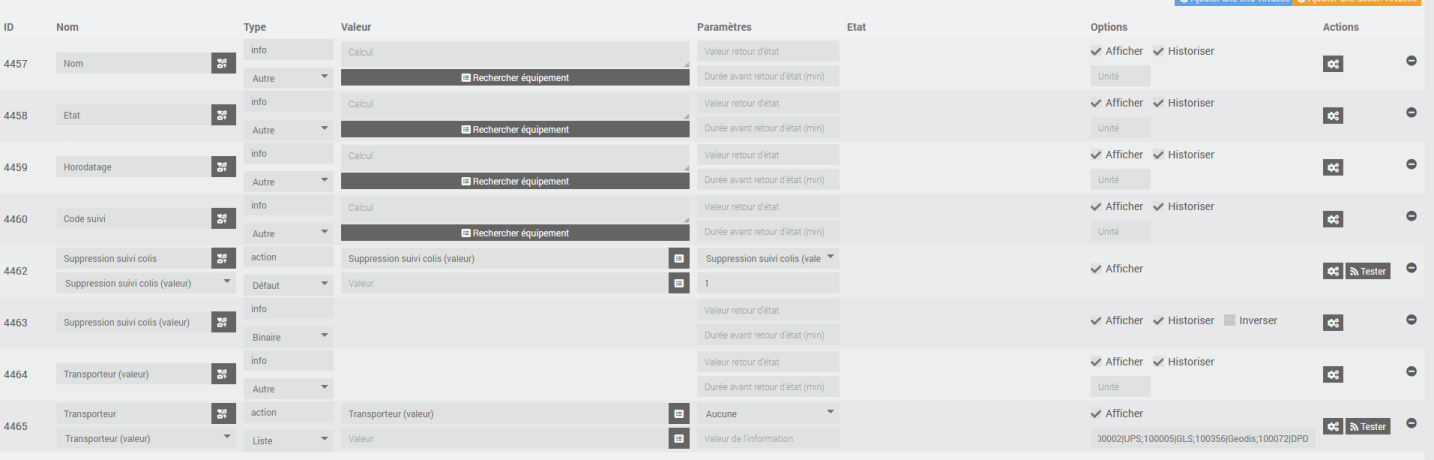Screen dimensions: 1434x460
Task: Click the icon picker button beside Nom
Action: point(224,63)
